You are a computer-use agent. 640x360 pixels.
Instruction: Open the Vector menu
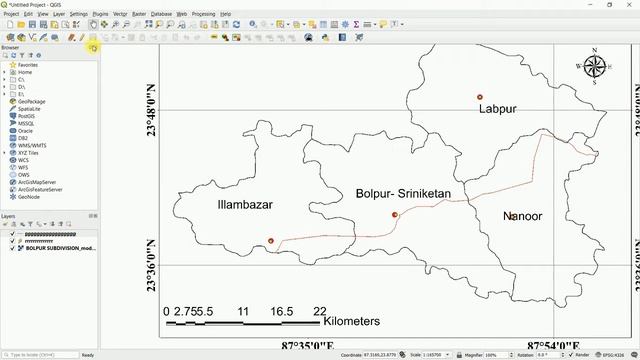point(120,14)
